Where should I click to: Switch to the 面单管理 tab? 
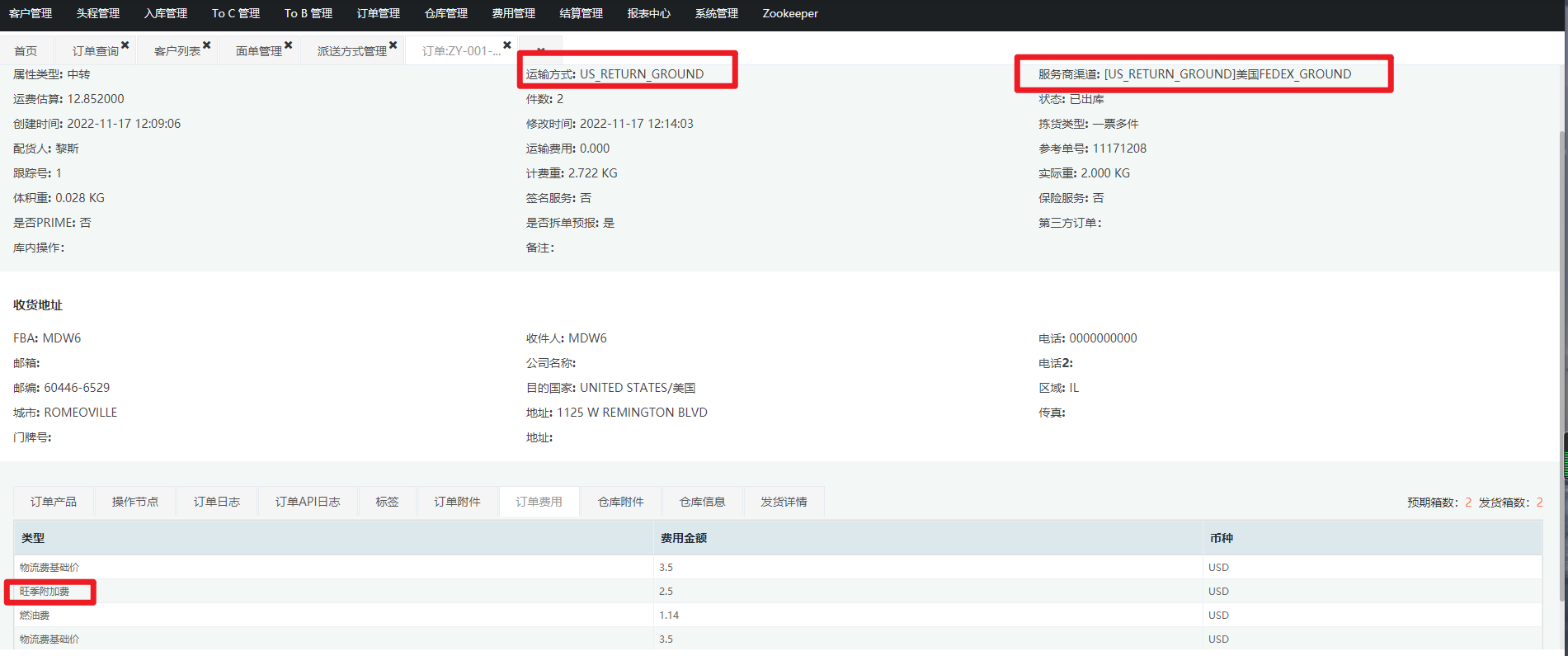click(259, 51)
